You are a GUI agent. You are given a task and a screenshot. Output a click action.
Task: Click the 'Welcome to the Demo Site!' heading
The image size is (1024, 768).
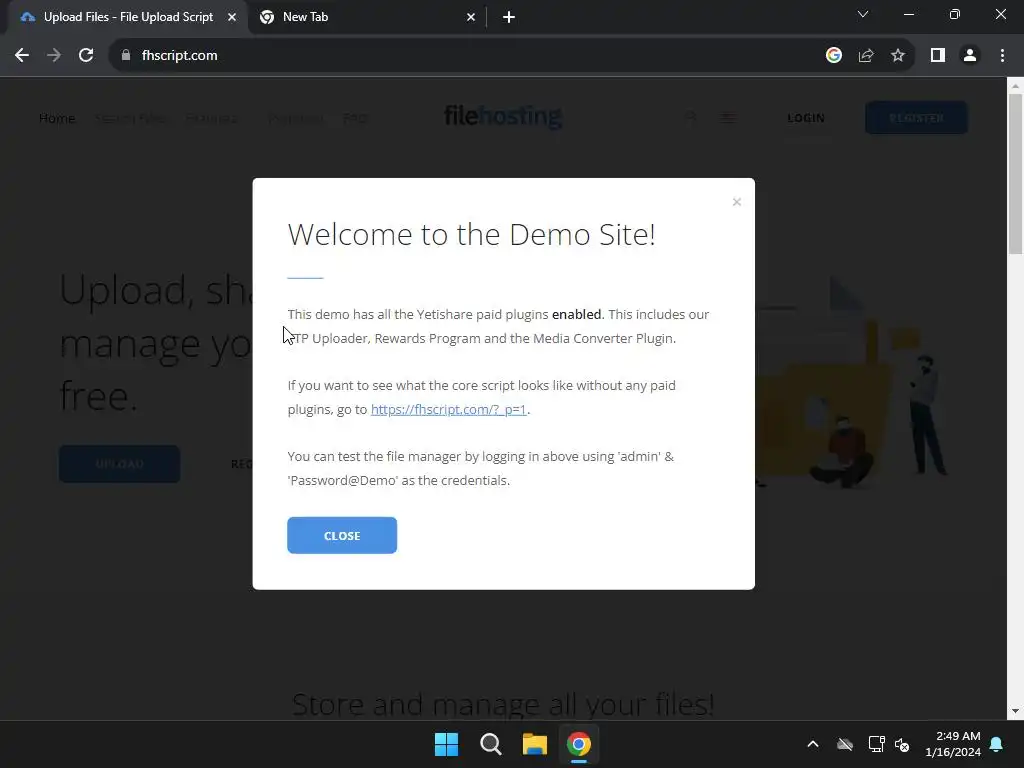472,234
